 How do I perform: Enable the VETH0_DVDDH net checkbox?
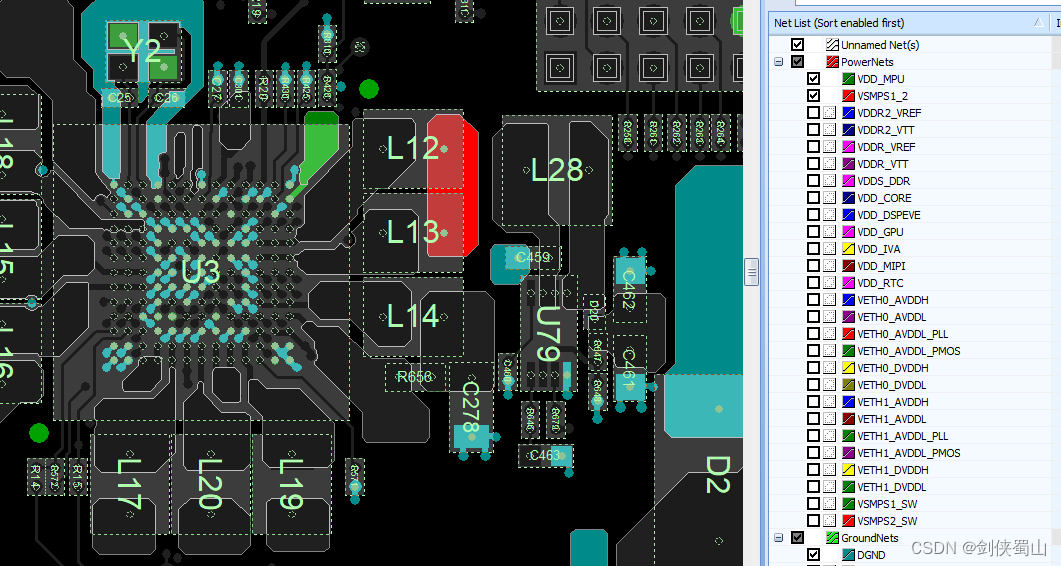(813, 368)
